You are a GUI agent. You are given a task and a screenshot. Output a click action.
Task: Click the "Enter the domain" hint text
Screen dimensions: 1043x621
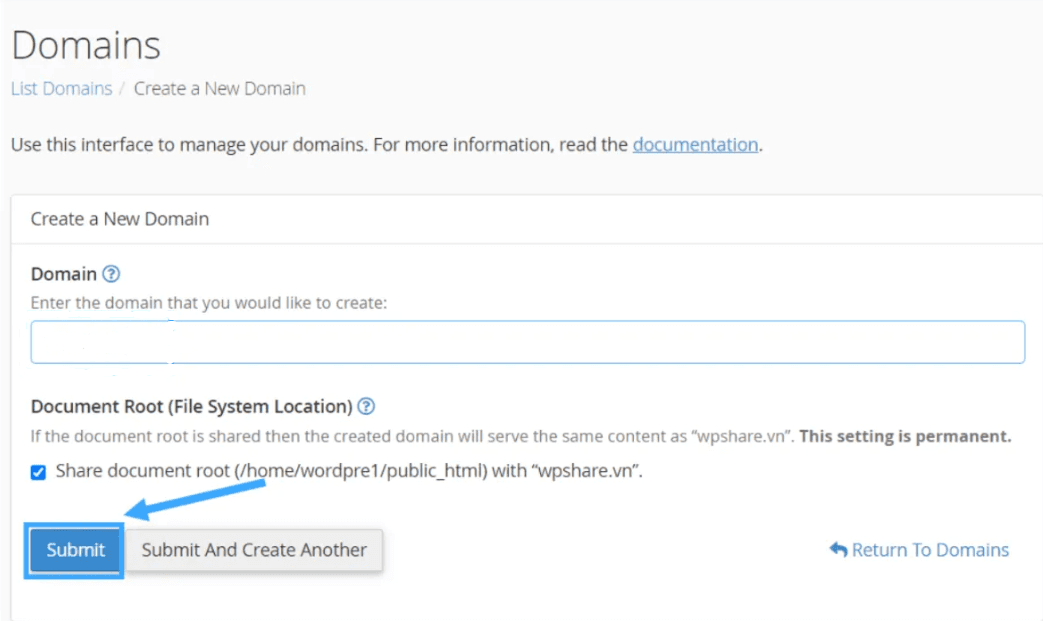(208, 302)
